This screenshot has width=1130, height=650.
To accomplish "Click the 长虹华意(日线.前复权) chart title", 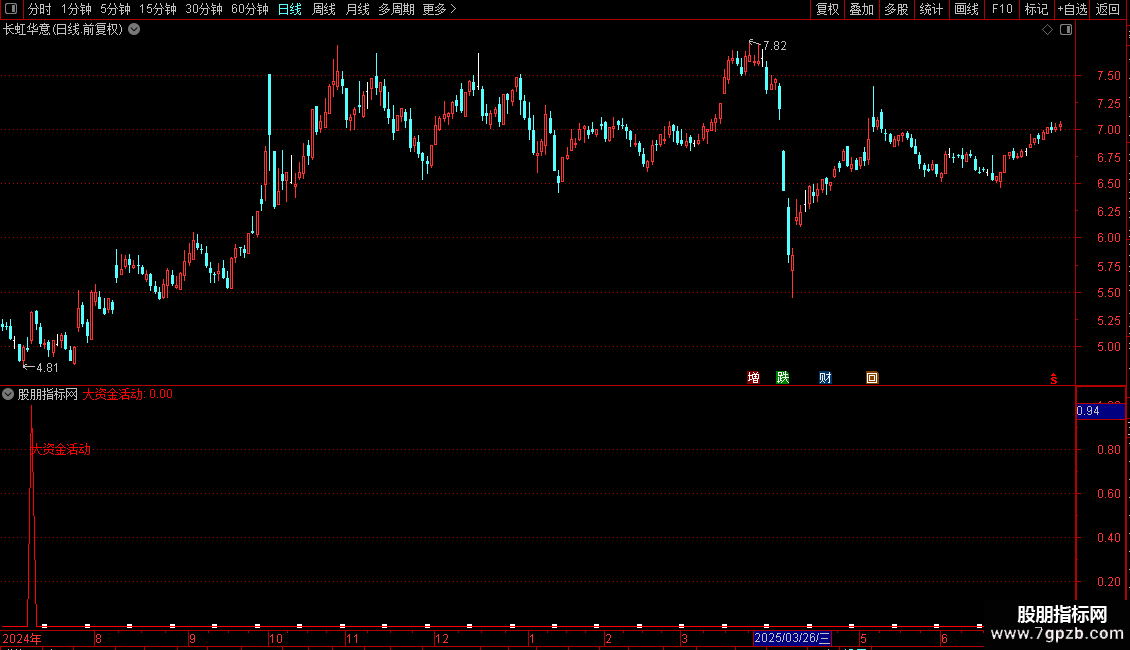I will [x=63, y=30].
